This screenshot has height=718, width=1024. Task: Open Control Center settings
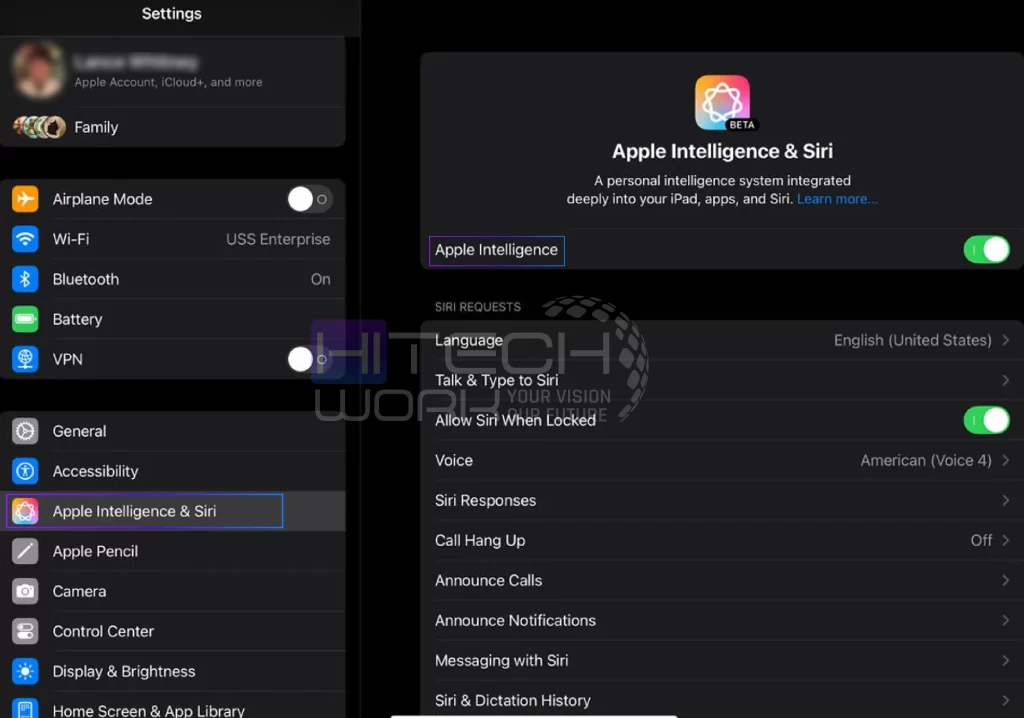tap(173, 631)
